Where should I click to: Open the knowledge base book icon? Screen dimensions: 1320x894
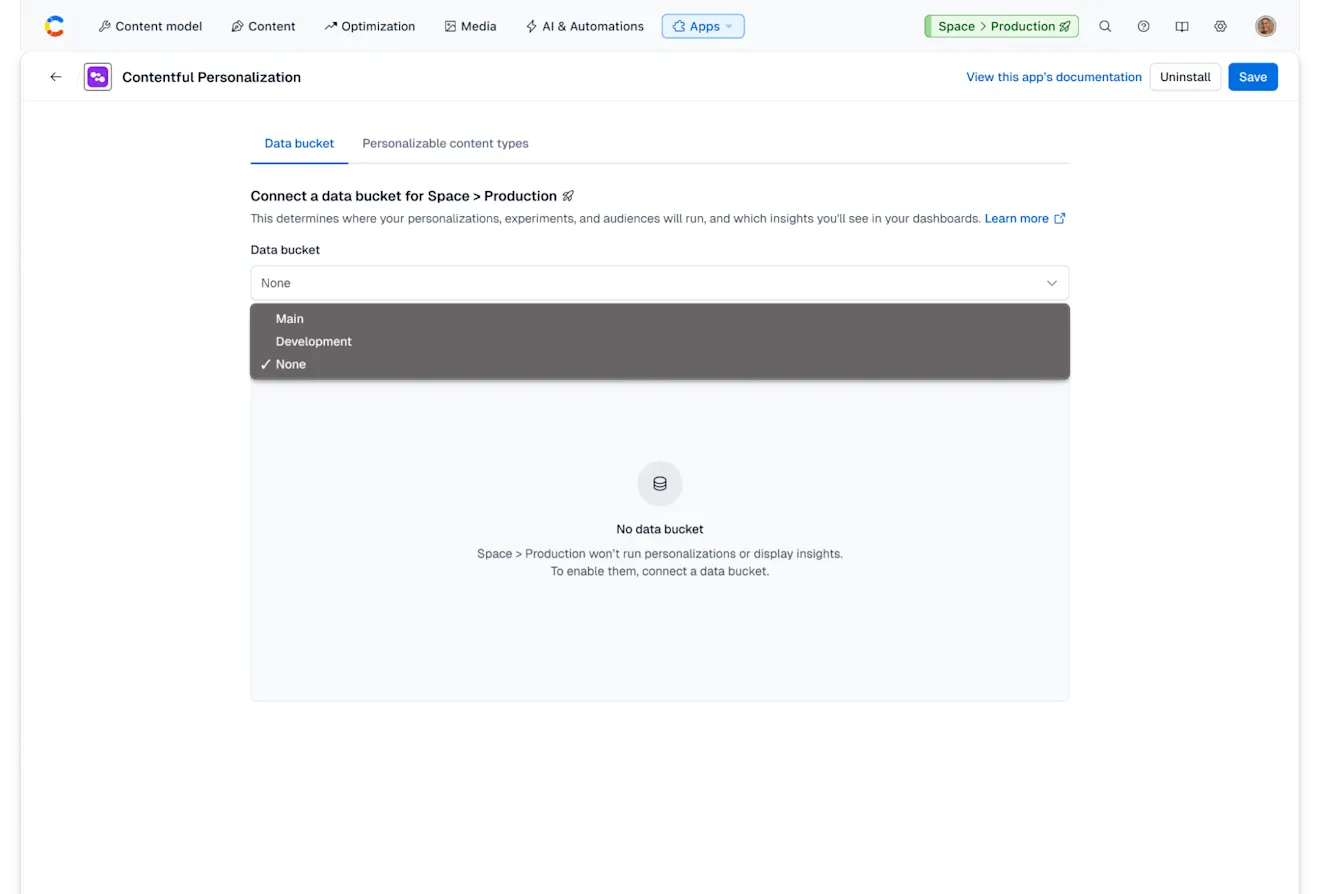tap(1182, 26)
